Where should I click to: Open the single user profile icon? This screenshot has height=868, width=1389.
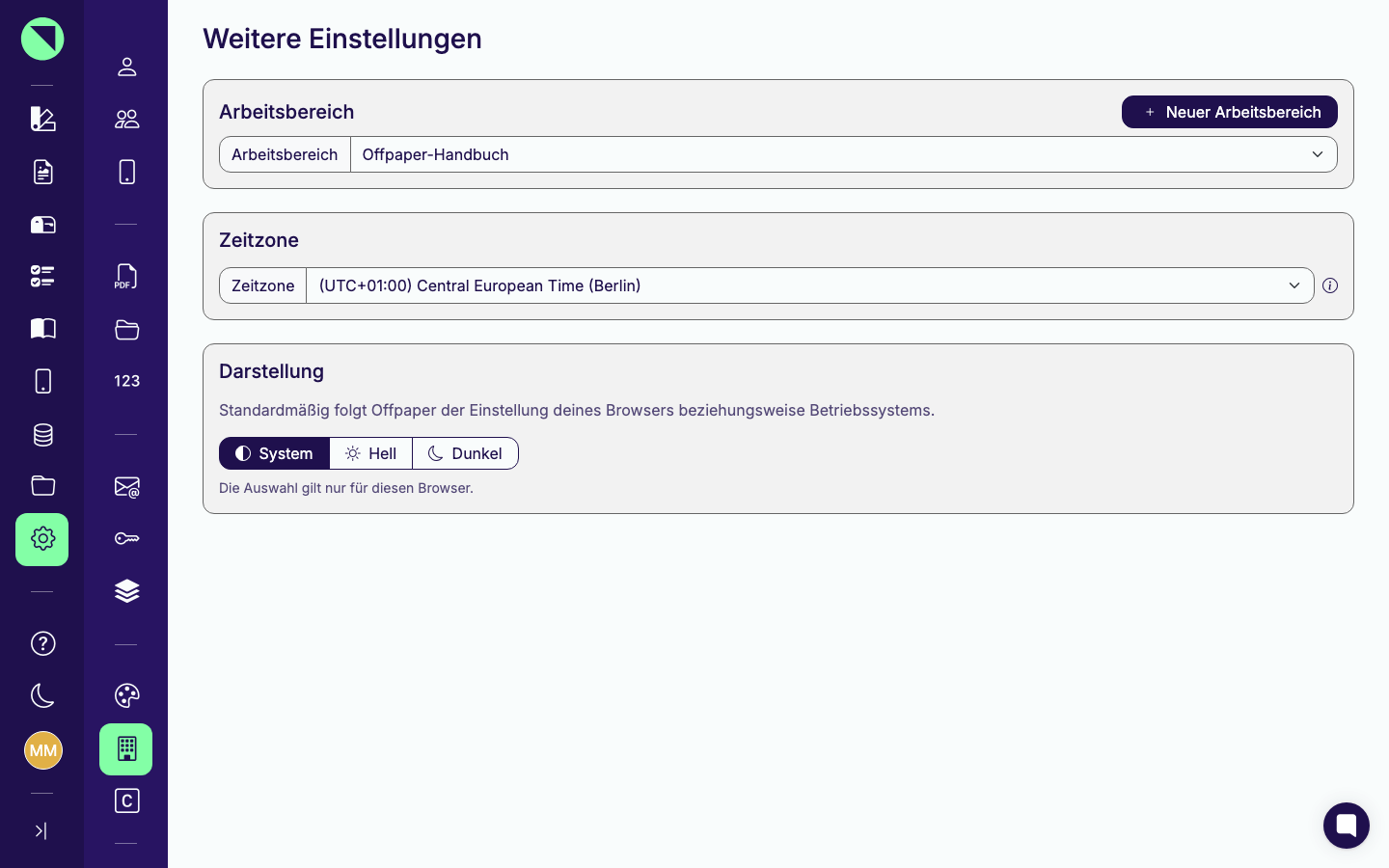coord(126,67)
